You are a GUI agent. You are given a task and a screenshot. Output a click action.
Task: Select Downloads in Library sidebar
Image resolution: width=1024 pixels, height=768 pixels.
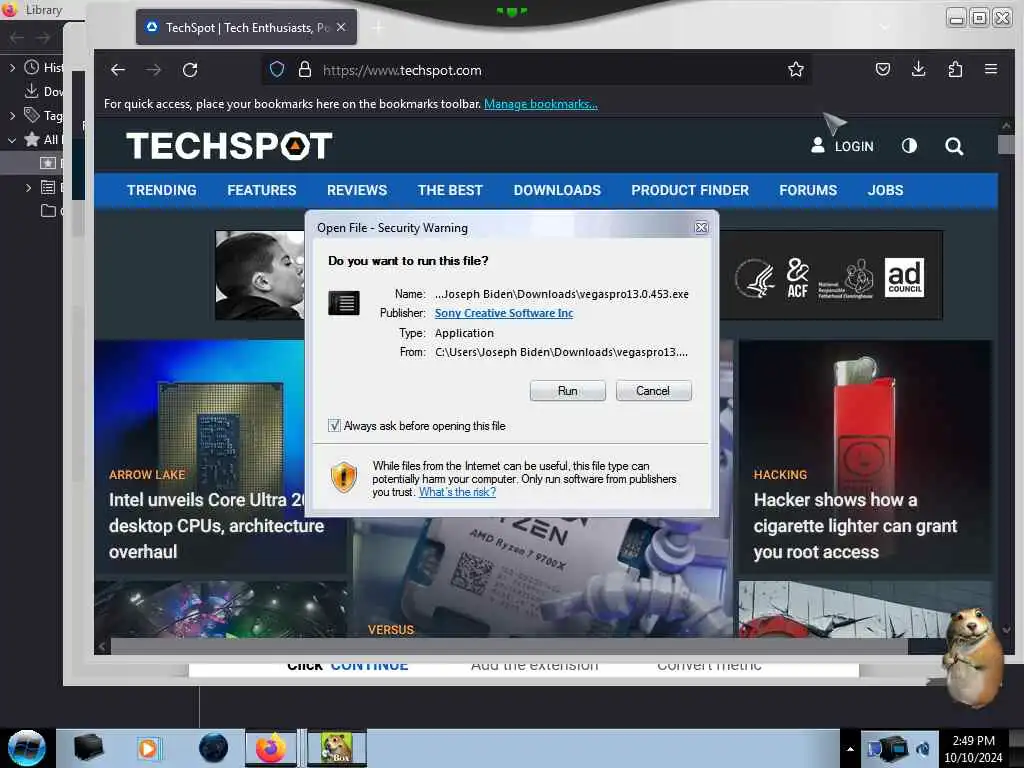(x=44, y=91)
